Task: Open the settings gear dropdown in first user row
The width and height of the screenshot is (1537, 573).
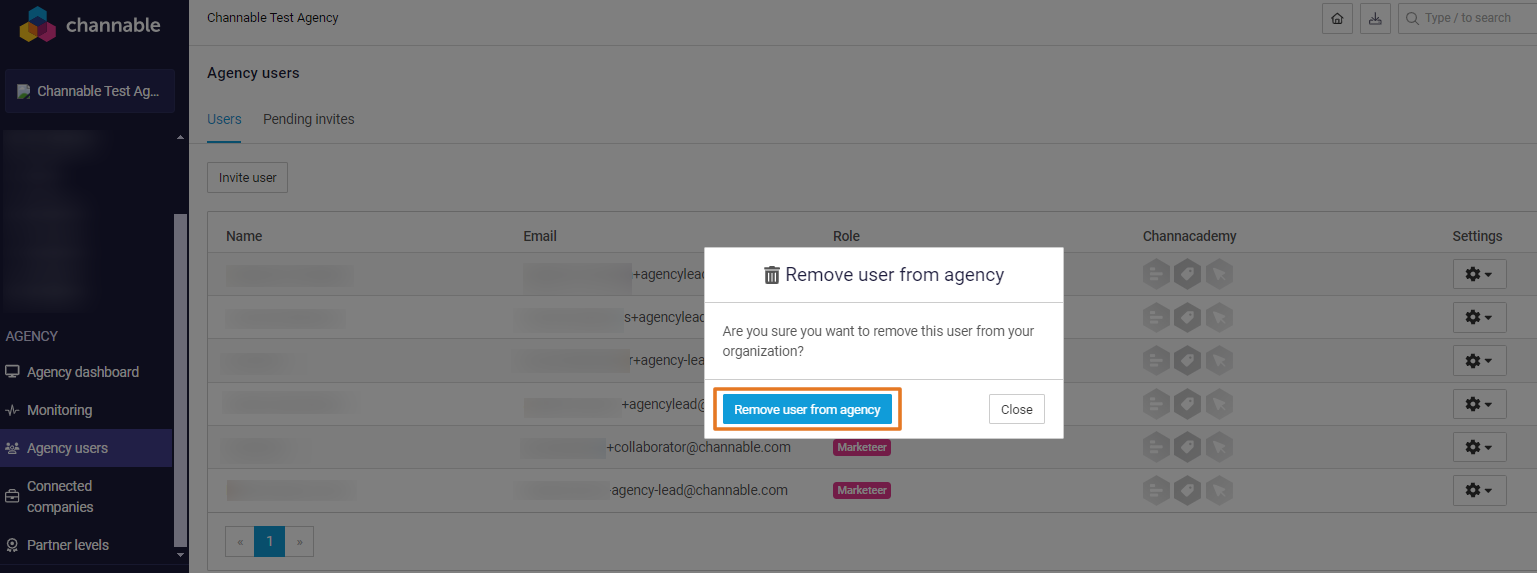Action: (x=1479, y=274)
